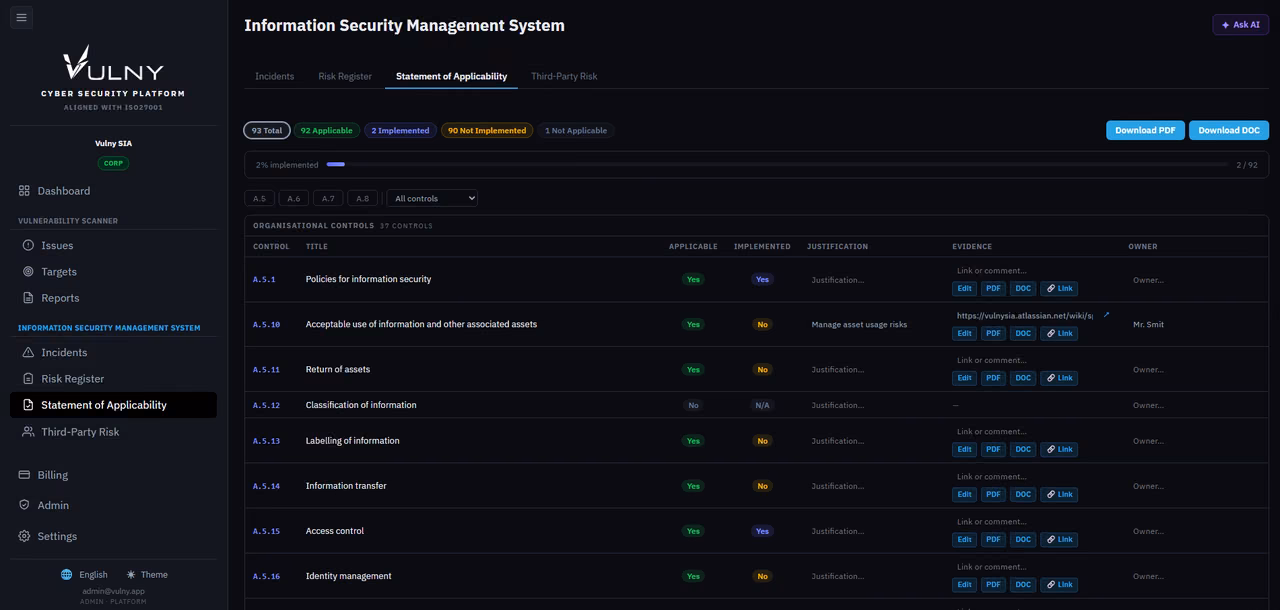Open Statement of Applicability in sidebar
The image size is (1280, 610).
coord(113,405)
